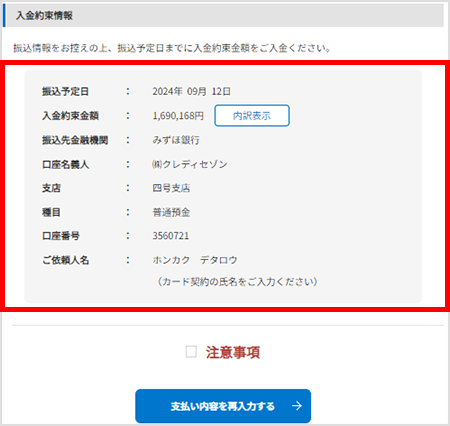Click the requester name ホンカク デタロウ
Screen dimensions: 450x426
(x=195, y=260)
